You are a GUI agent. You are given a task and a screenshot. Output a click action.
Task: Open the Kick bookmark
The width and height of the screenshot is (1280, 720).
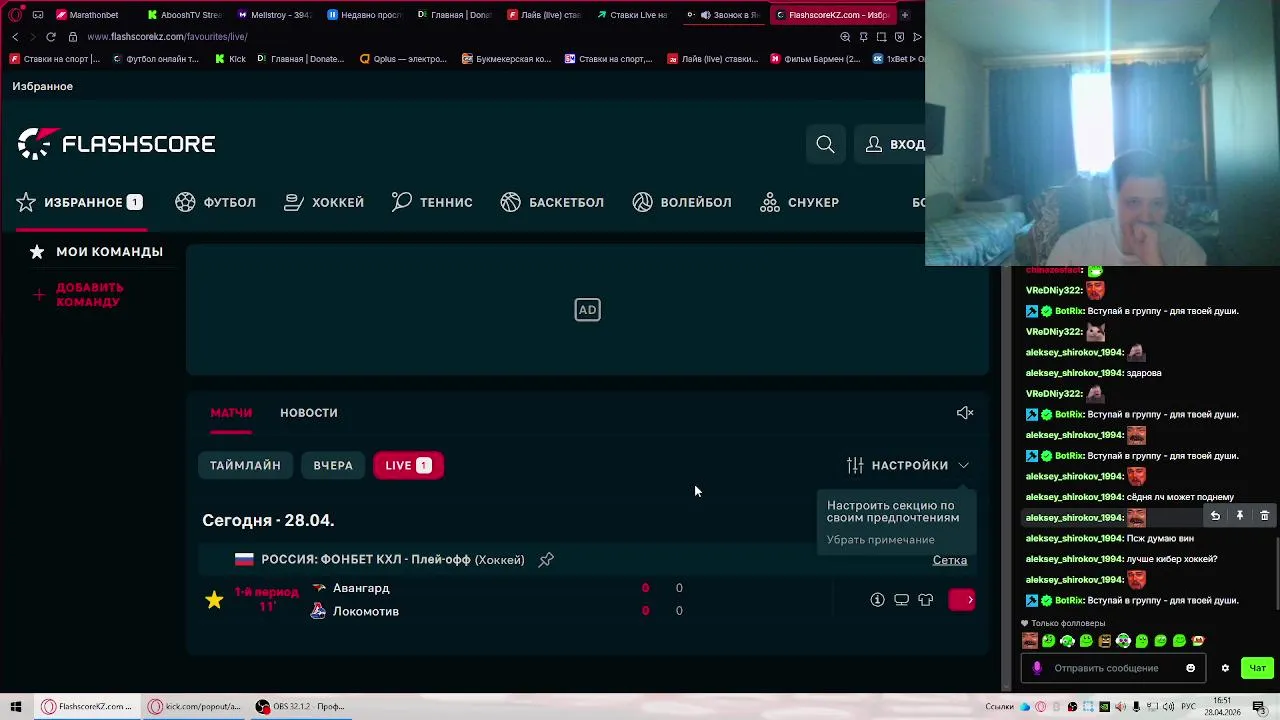click(x=230, y=59)
